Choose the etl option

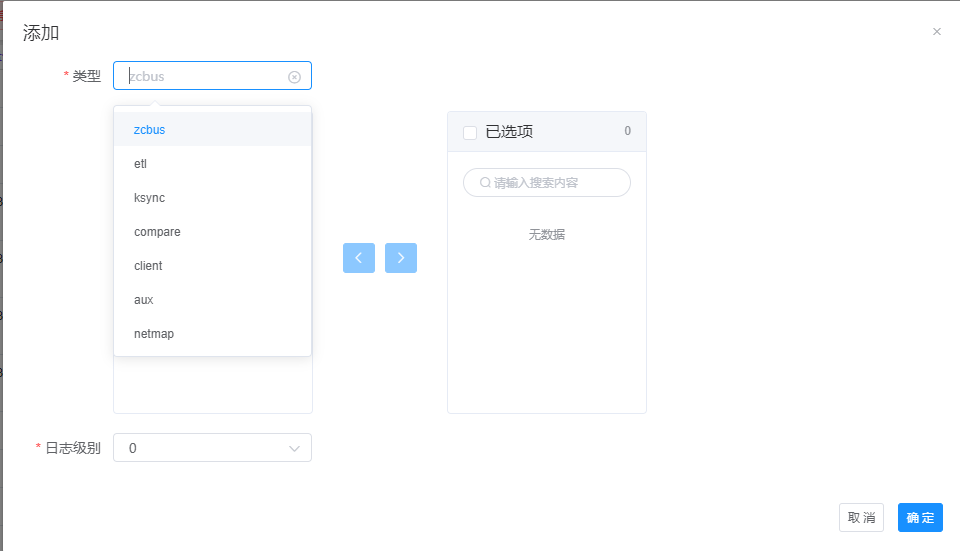[x=141, y=164]
